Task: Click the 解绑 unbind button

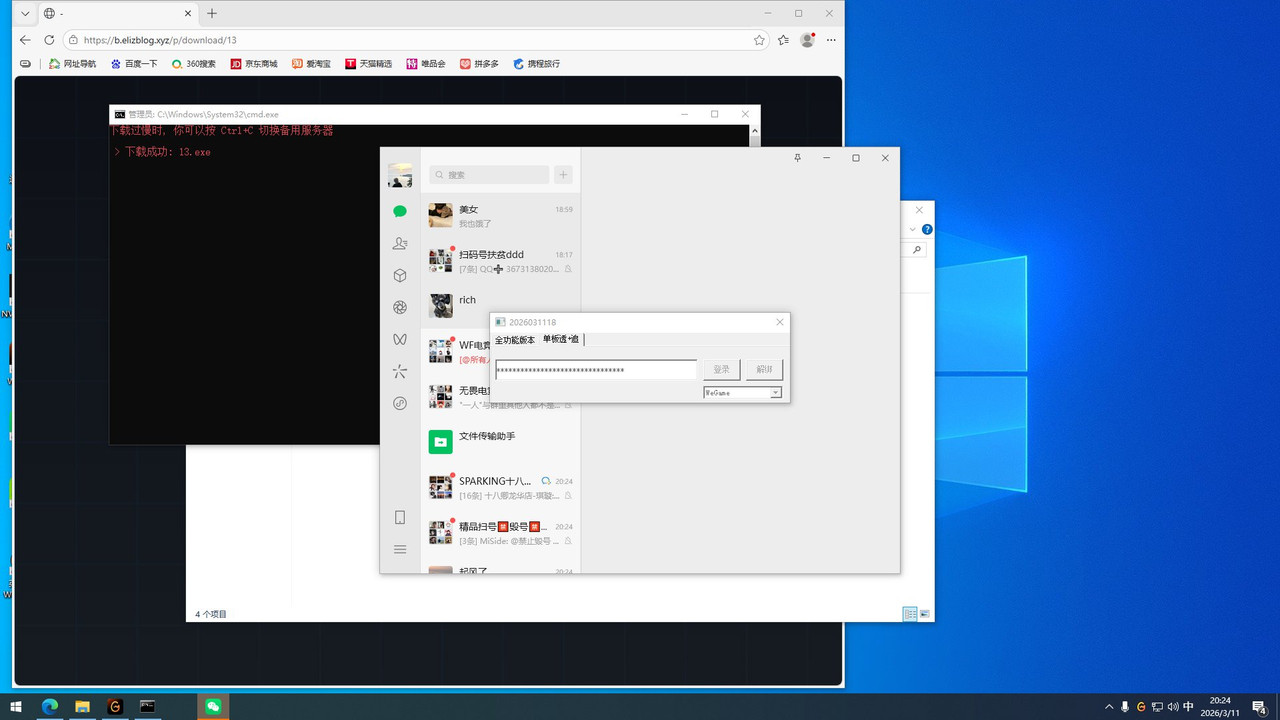Action: click(x=764, y=370)
